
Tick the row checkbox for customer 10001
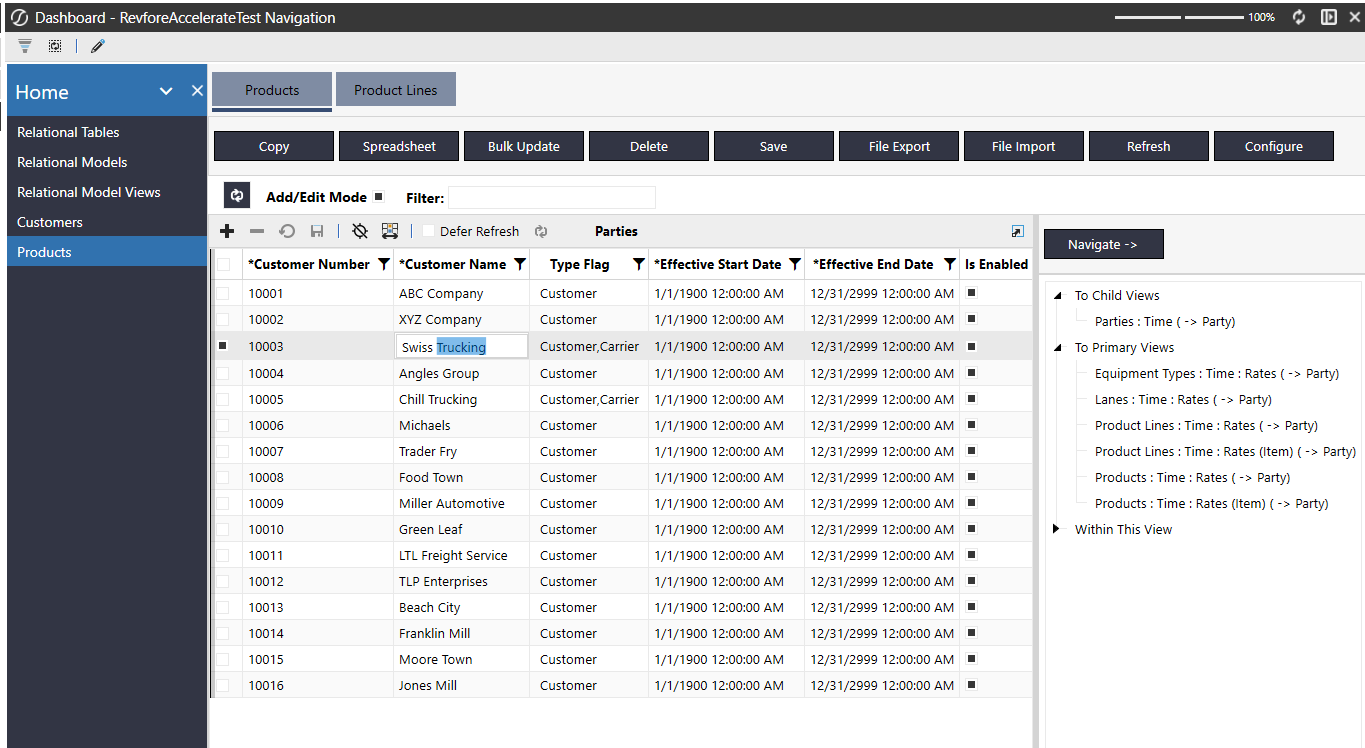tap(223, 294)
